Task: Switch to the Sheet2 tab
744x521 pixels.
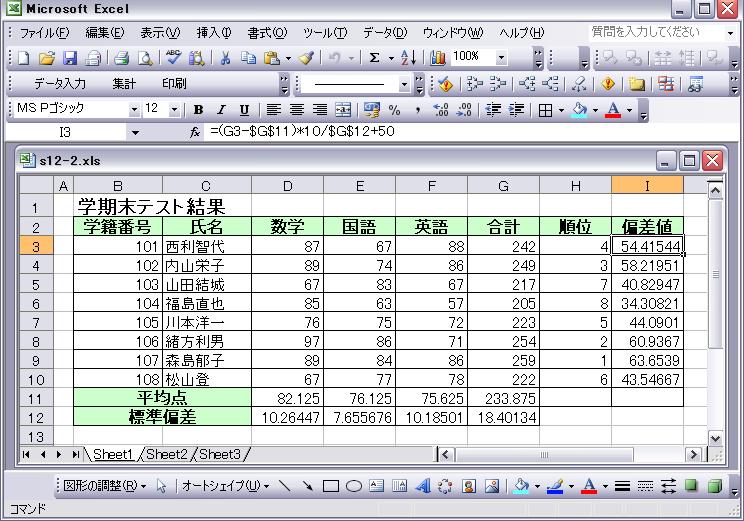Action: [167, 454]
